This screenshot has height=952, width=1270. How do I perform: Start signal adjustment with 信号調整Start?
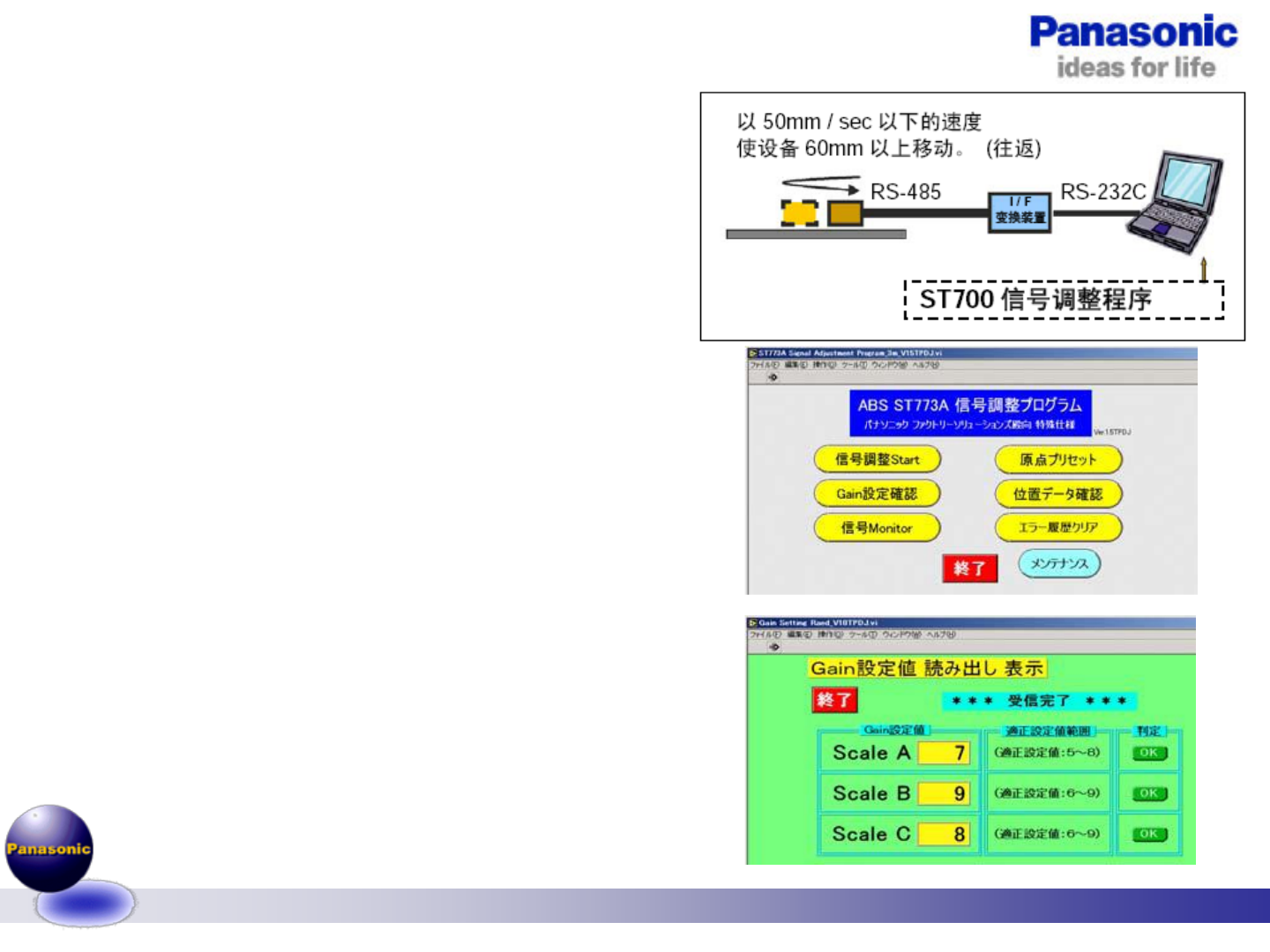point(878,459)
